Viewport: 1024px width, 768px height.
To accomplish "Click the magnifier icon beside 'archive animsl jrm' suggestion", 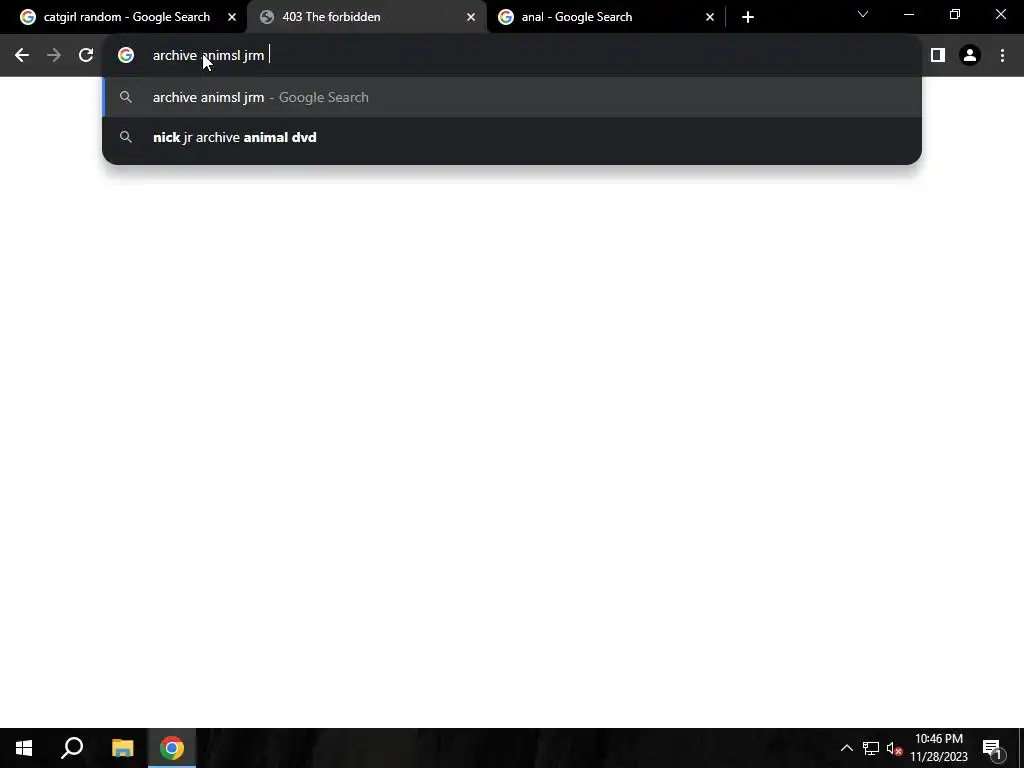I will [x=126, y=97].
